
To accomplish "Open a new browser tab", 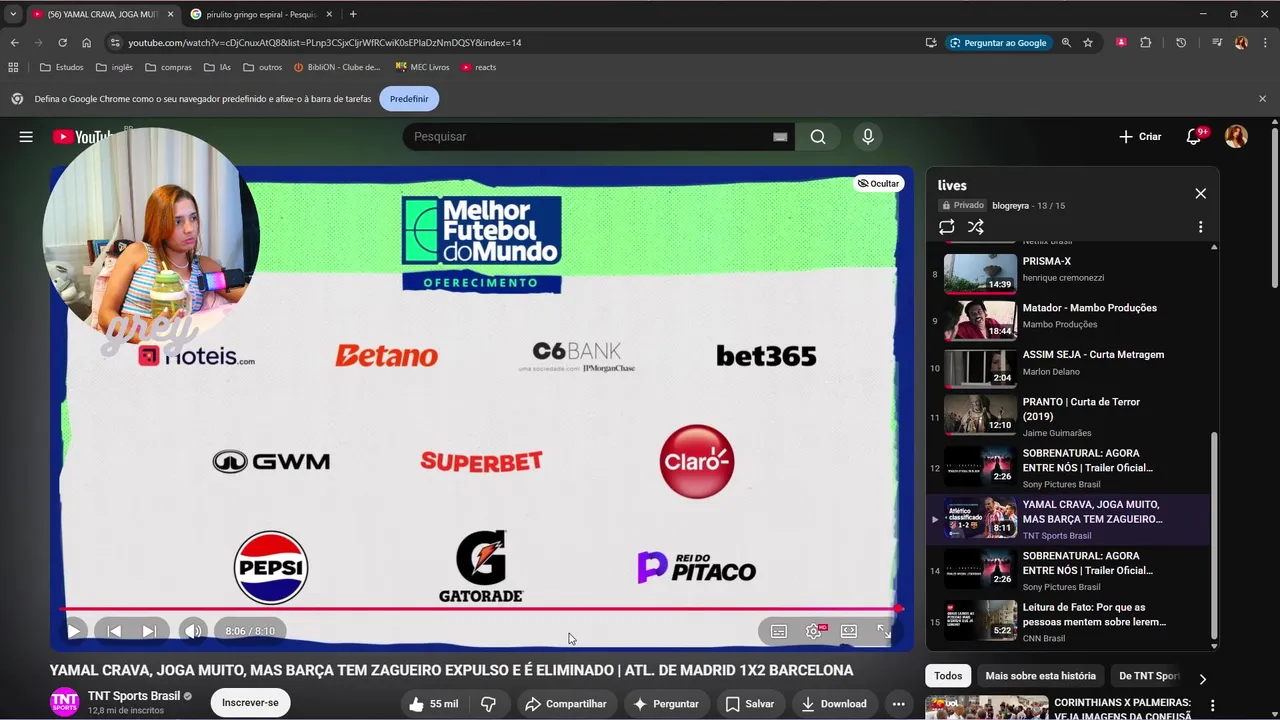I will click(x=353, y=14).
